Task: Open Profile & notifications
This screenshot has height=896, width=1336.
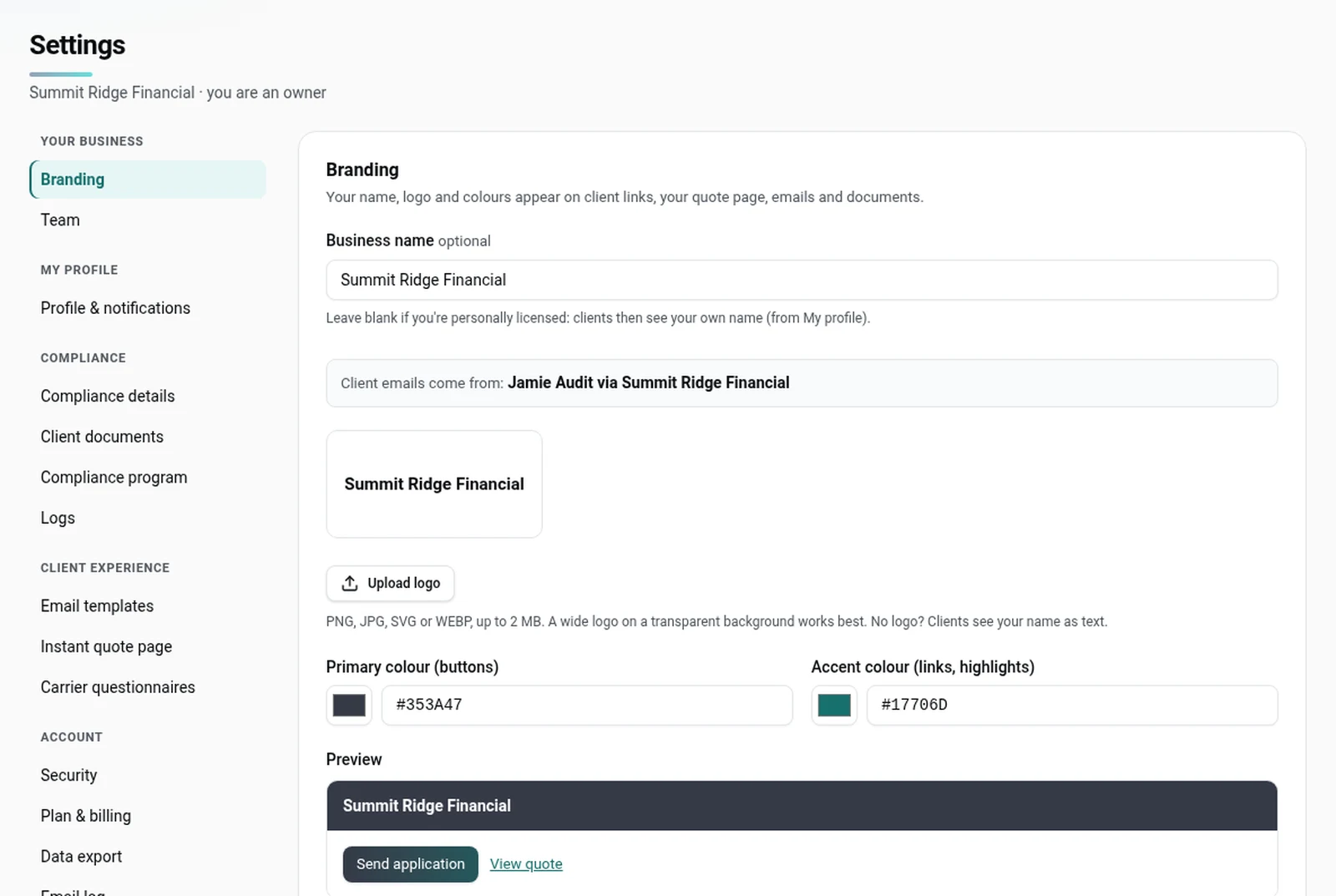Action: [148, 308]
